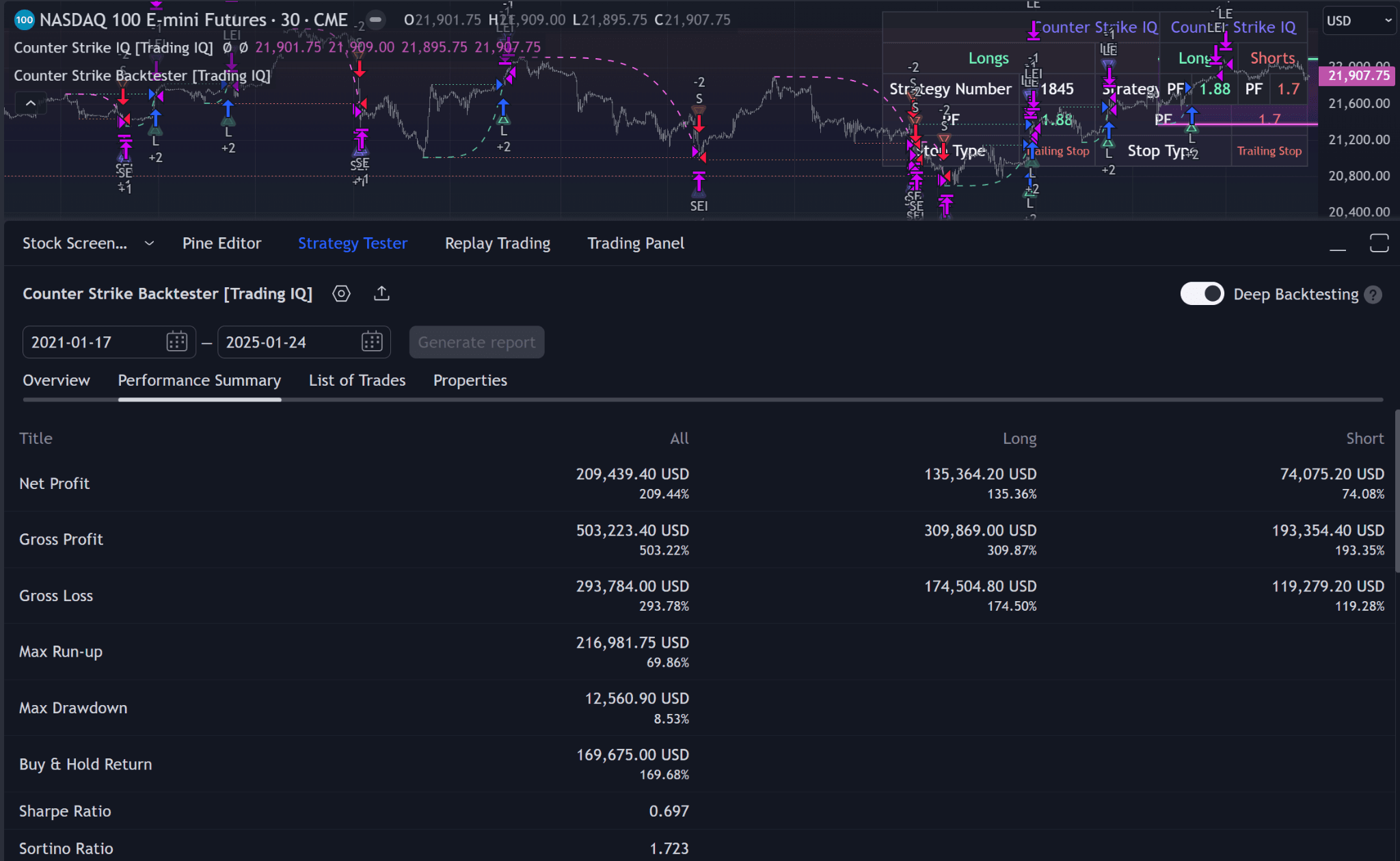Maximize the bottom strategy panel
Viewport: 1400px width, 861px height.
click(1379, 243)
